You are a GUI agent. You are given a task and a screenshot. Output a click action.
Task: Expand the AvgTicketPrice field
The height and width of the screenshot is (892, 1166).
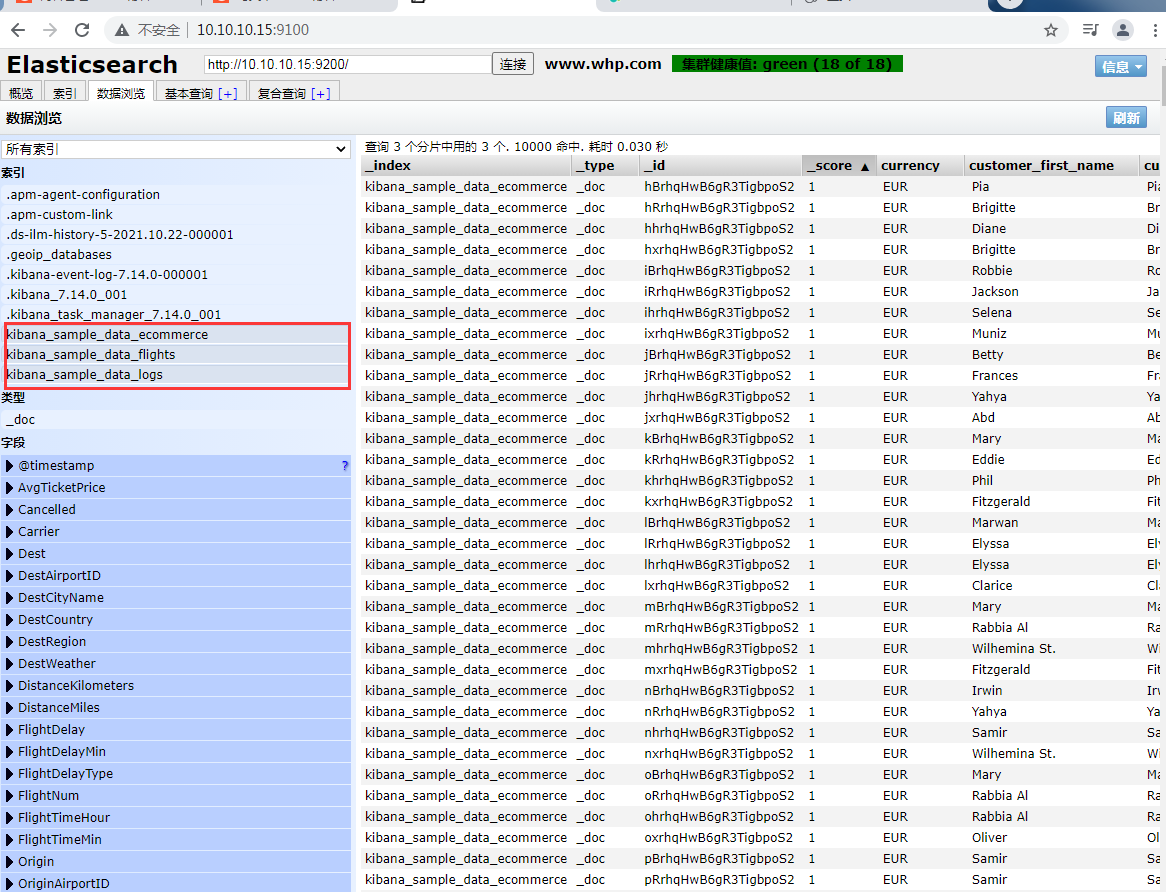pos(10,488)
